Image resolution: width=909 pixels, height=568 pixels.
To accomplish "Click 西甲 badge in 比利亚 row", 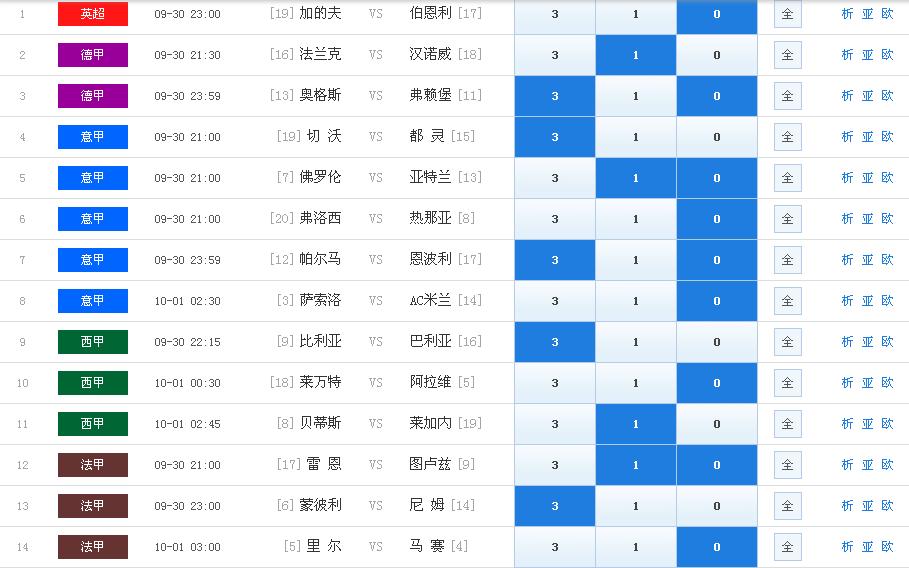I will tap(93, 342).
